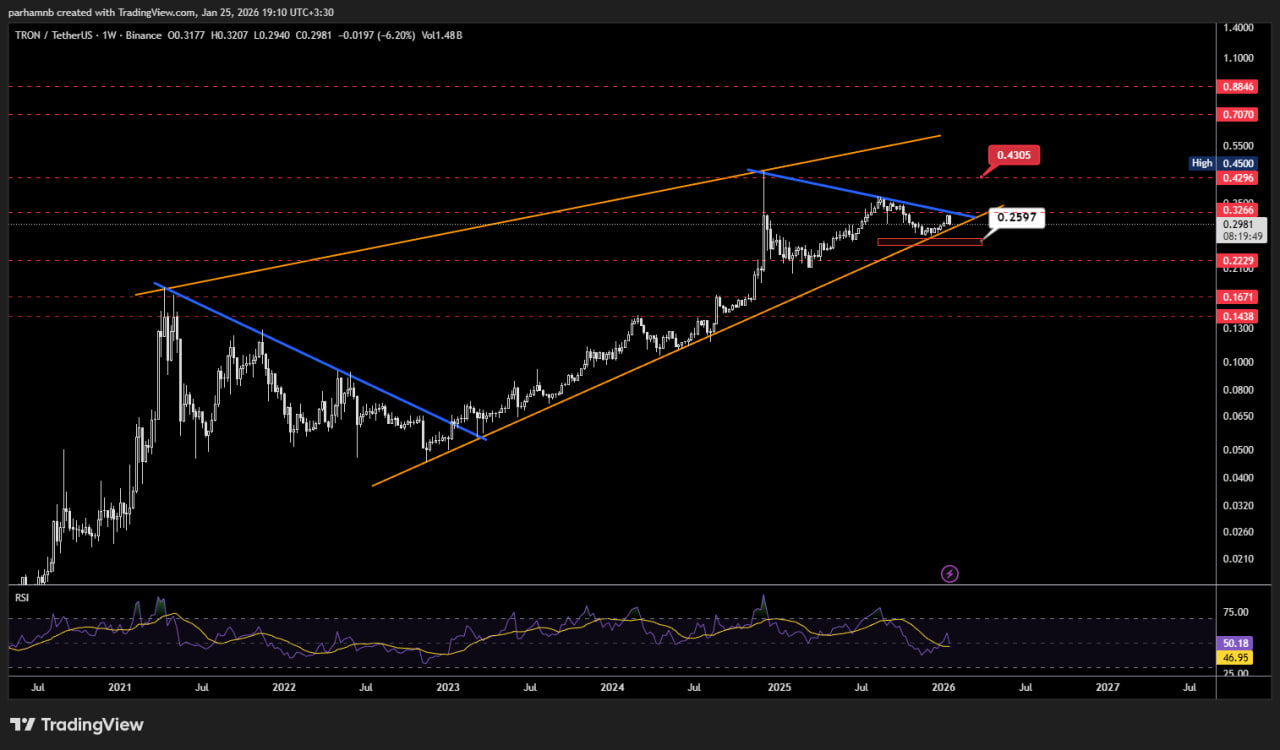Click the purple lightning bolt event icon
1280x750 pixels.
[950, 574]
